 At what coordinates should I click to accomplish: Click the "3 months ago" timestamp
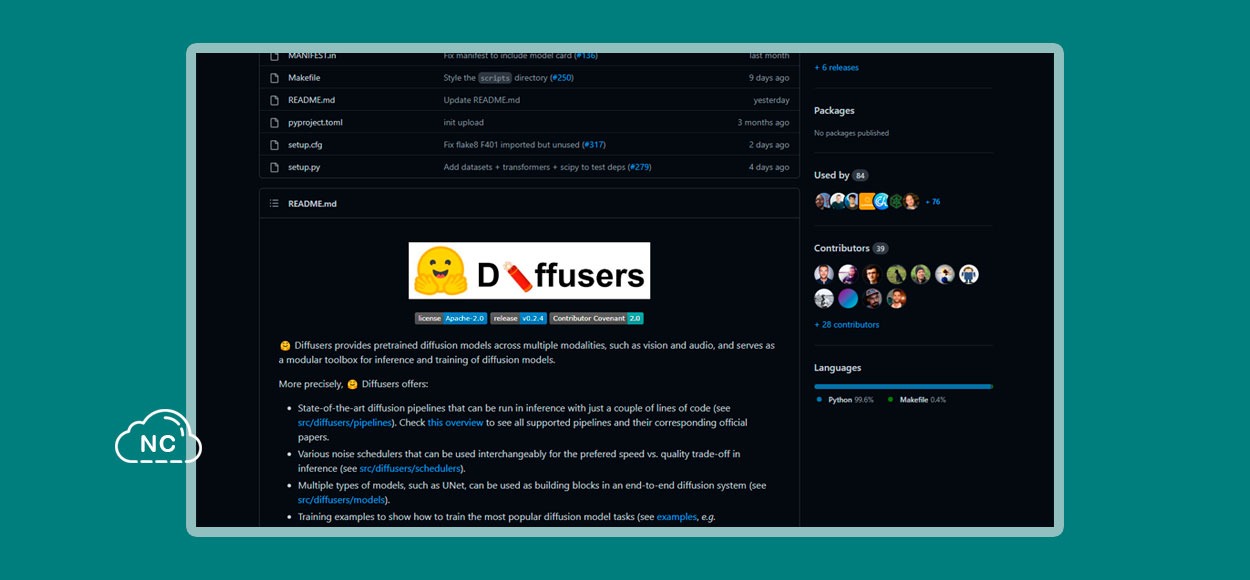pyautogui.click(x=763, y=123)
